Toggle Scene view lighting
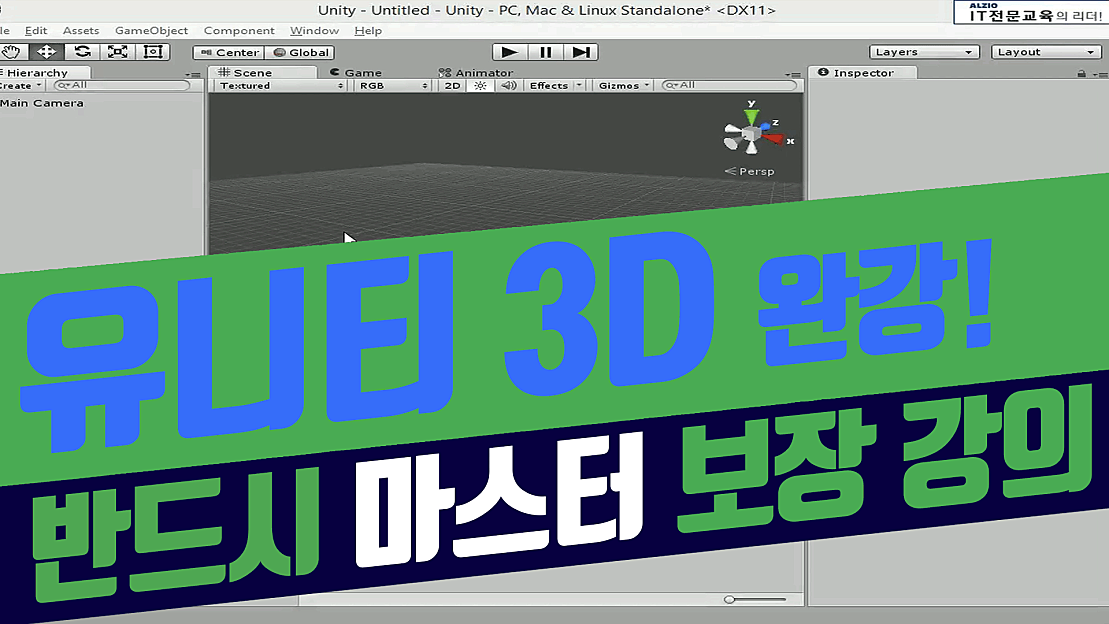 [478, 85]
